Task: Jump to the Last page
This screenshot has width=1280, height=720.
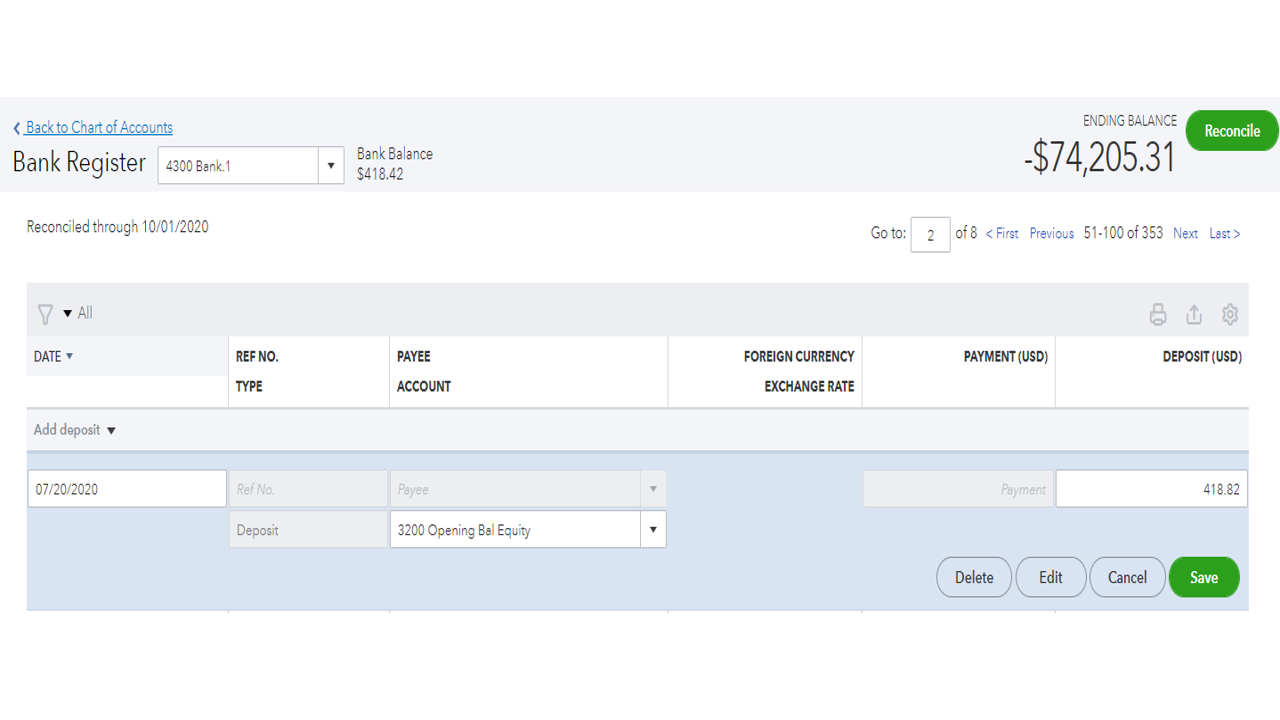Action: pos(1224,234)
